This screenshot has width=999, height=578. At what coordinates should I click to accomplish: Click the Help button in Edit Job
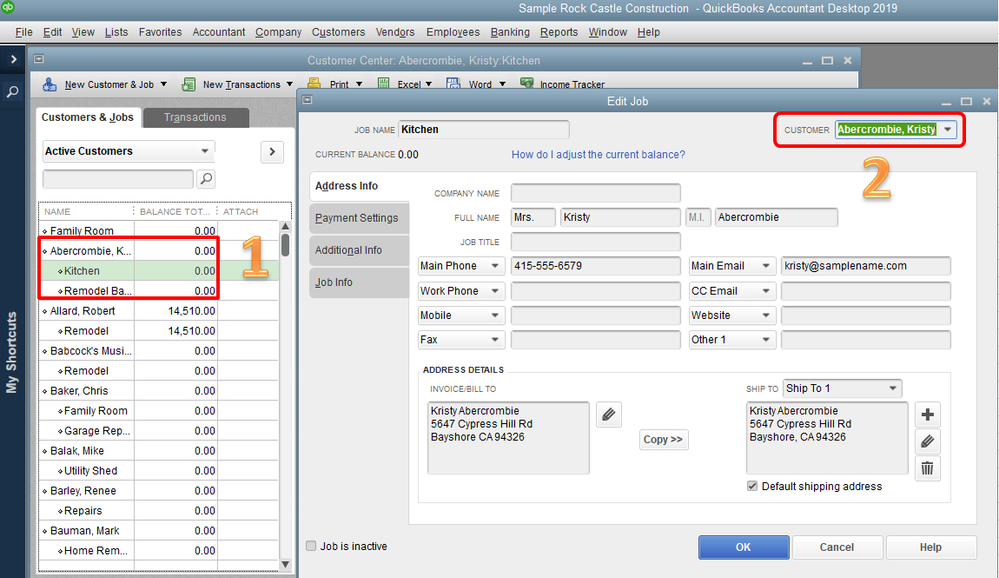point(930,547)
